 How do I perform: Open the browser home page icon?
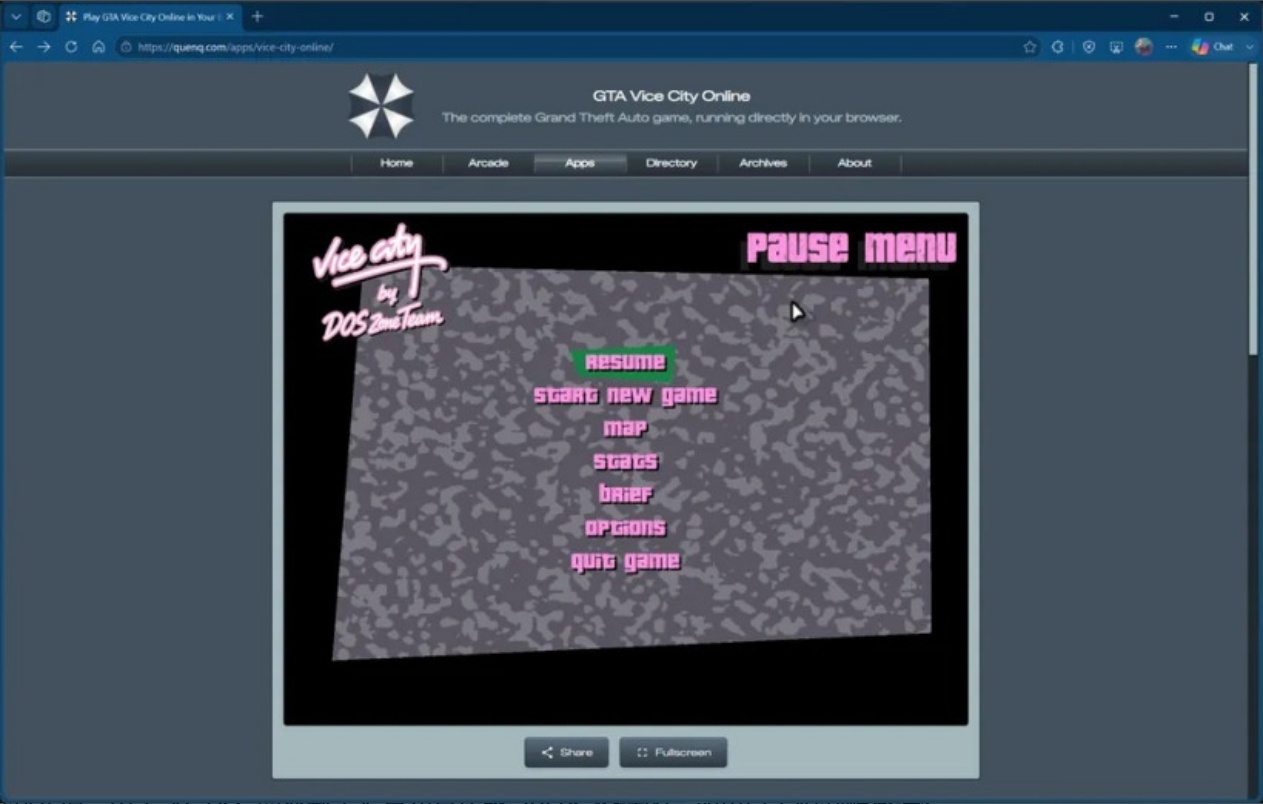point(98,47)
